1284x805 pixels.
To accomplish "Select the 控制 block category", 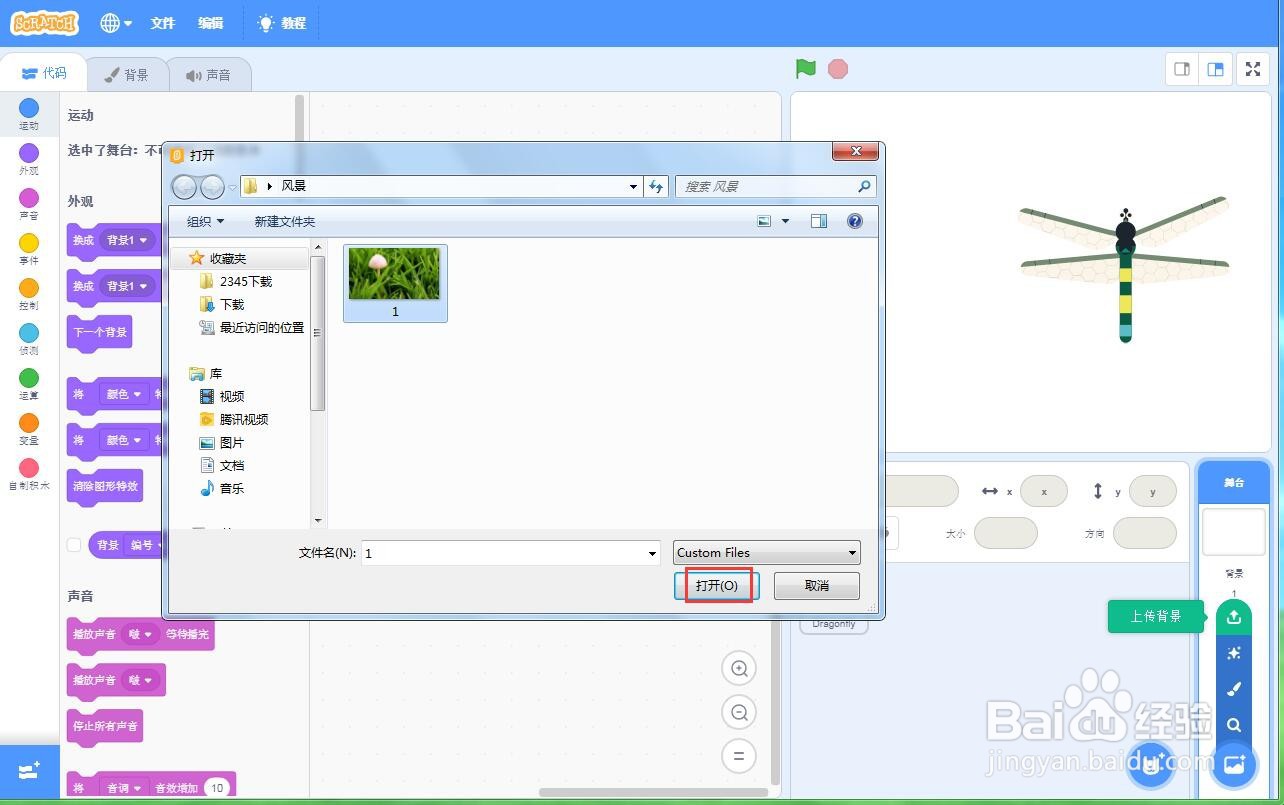I will [x=29, y=294].
